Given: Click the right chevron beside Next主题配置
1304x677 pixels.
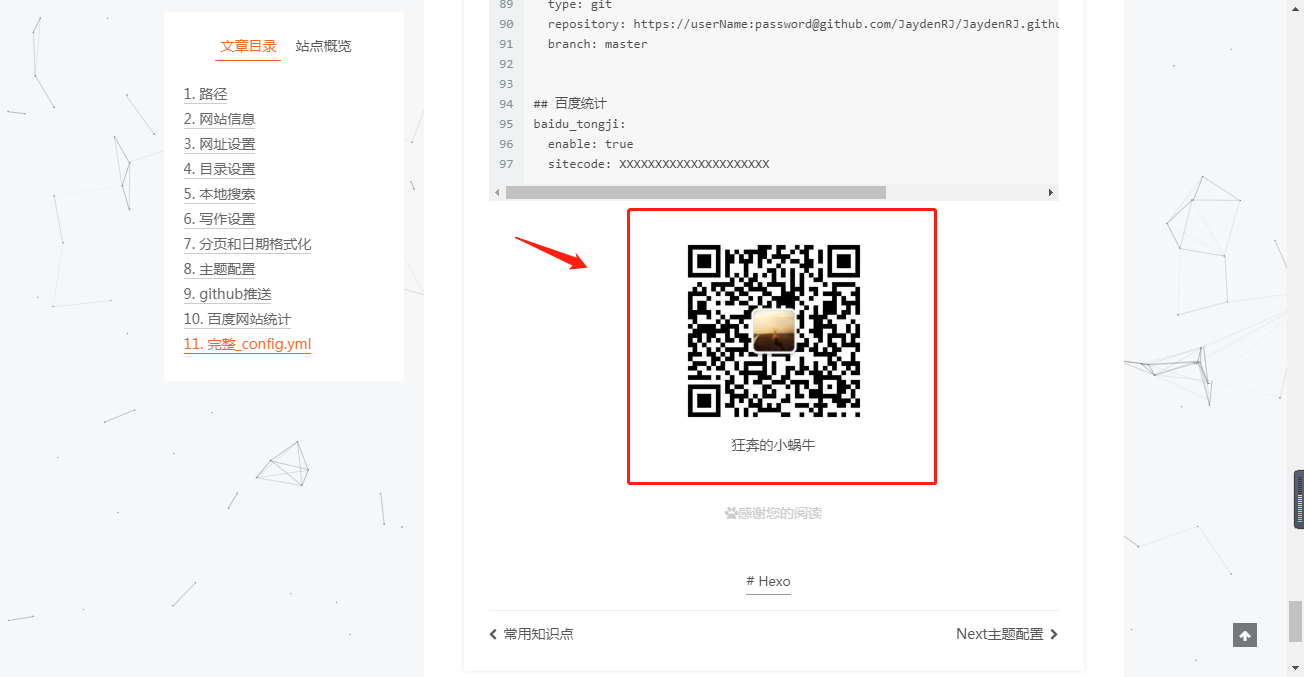Looking at the screenshot, I should (x=1056, y=633).
